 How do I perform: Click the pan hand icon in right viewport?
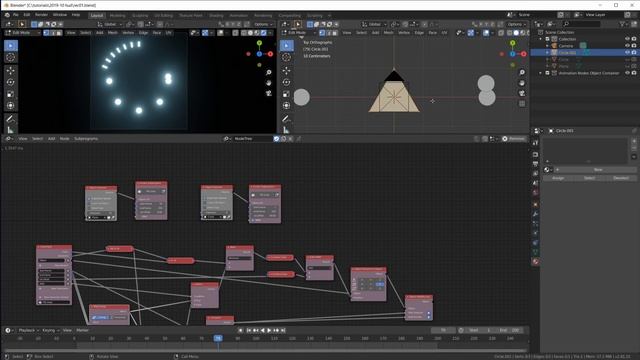[522, 83]
